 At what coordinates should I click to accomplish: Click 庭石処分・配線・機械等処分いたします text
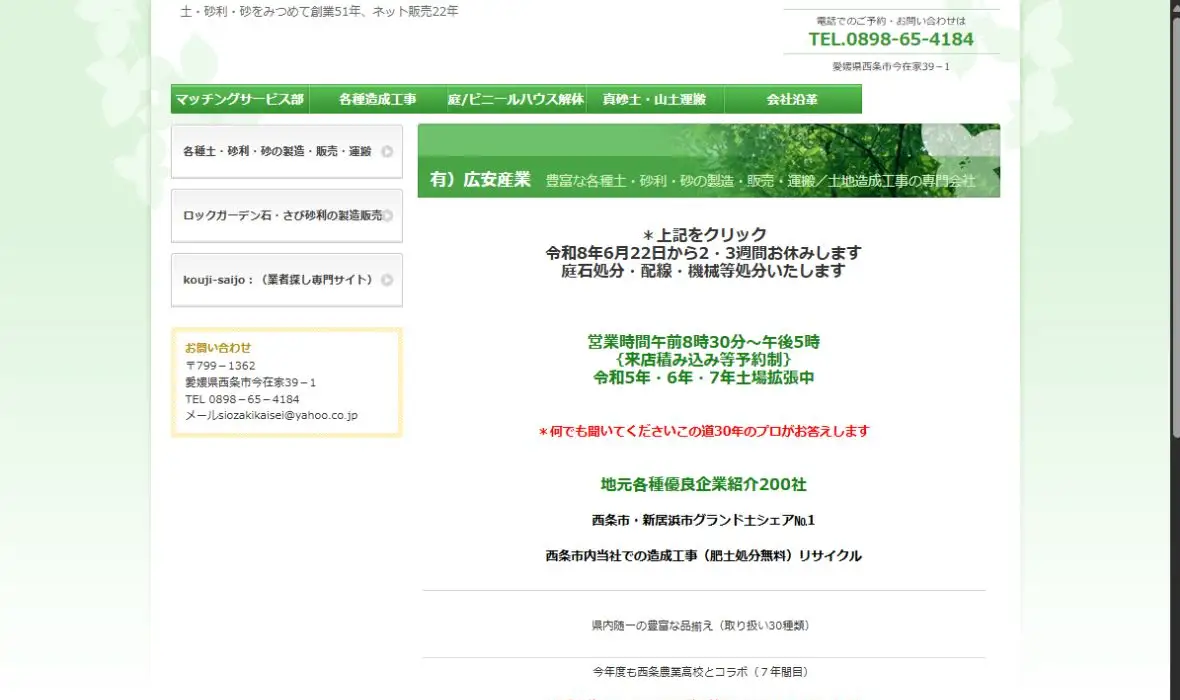[704, 271]
